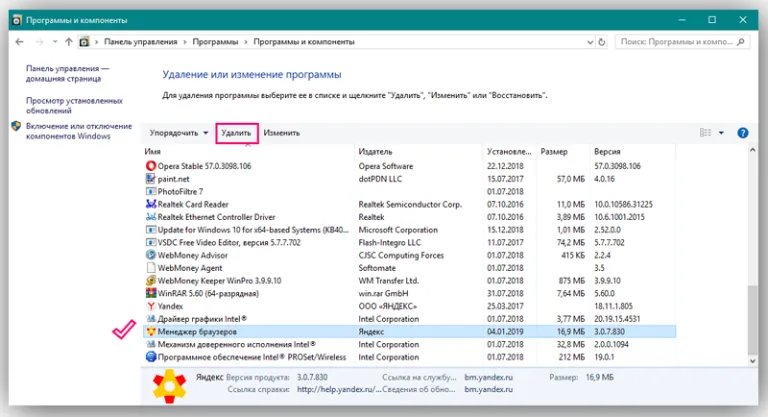Refresh the address bar location

coord(602,42)
